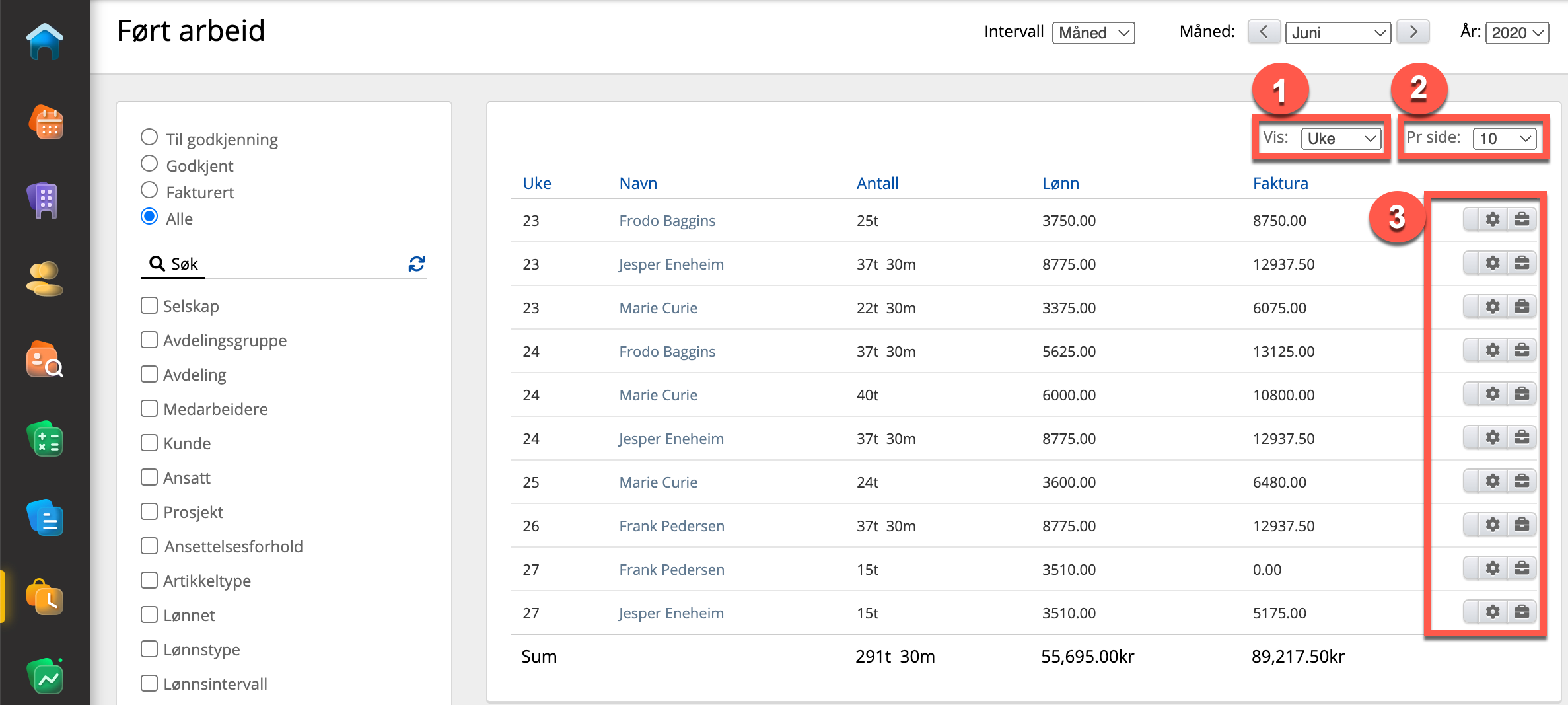
Task: Select the Godkjent radio button
Action: click(x=149, y=164)
